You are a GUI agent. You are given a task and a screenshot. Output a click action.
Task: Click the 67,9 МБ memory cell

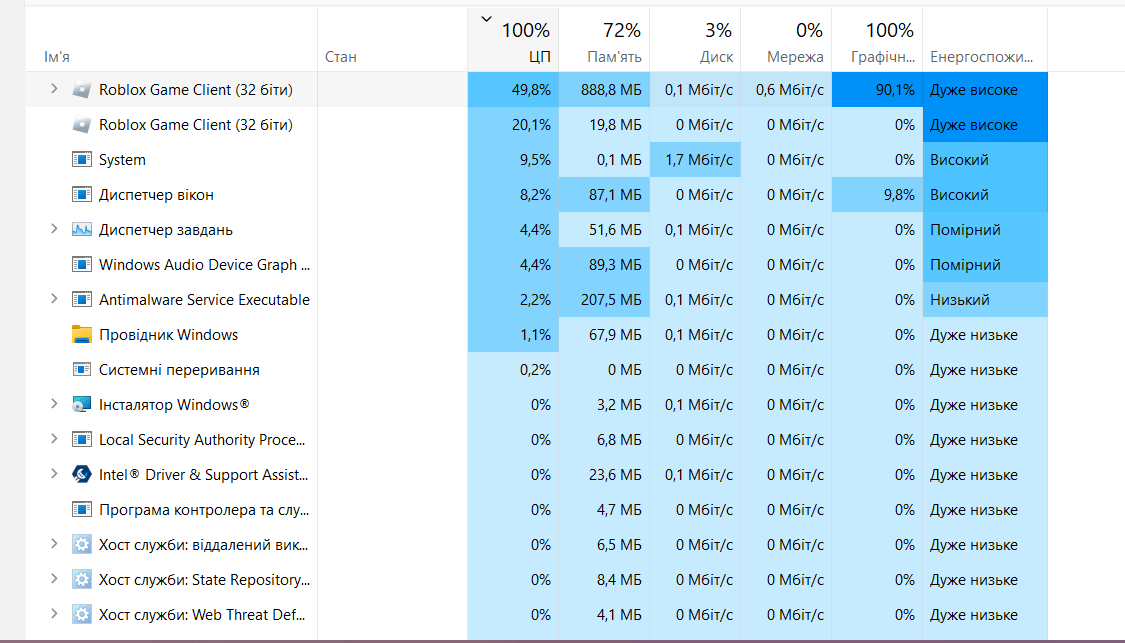click(604, 334)
